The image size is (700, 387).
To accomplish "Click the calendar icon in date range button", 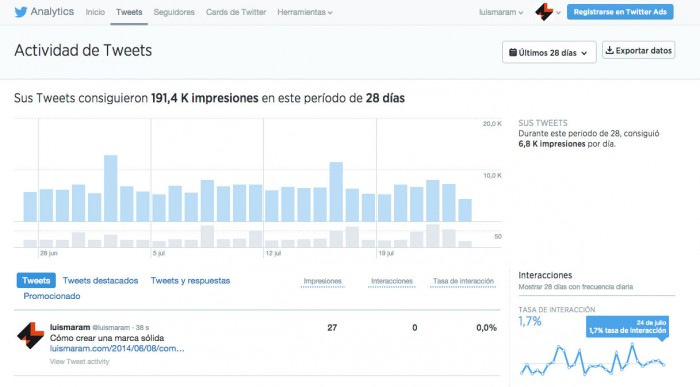I will (513, 53).
